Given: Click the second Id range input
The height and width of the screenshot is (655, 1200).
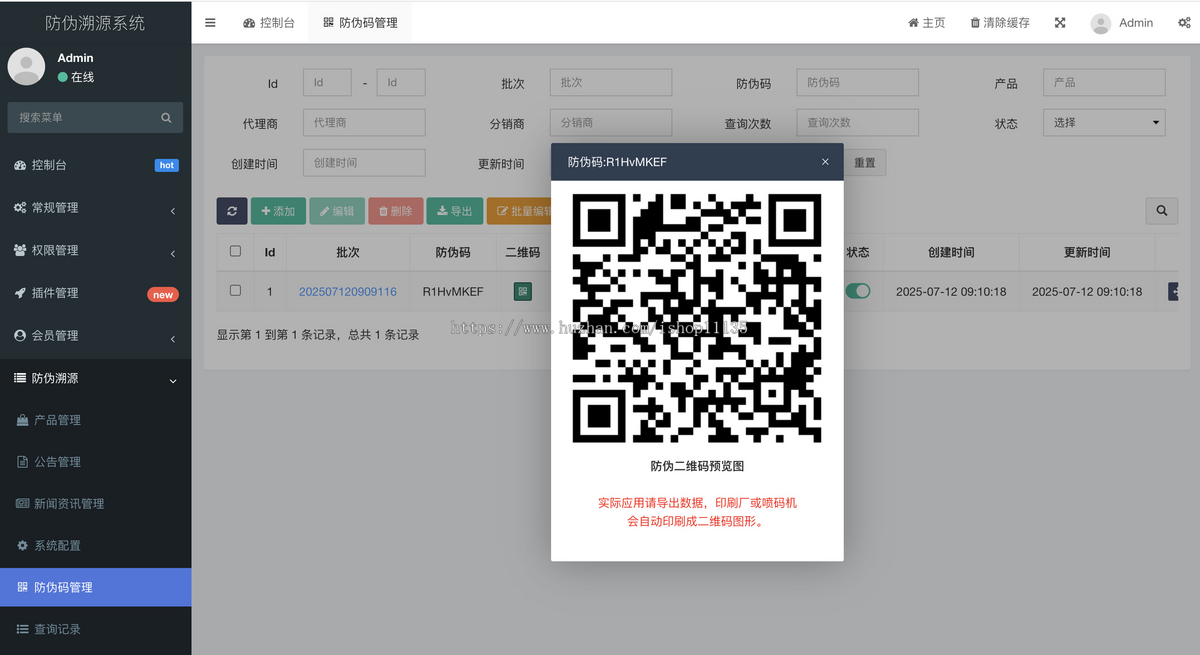Looking at the screenshot, I should (401, 82).
